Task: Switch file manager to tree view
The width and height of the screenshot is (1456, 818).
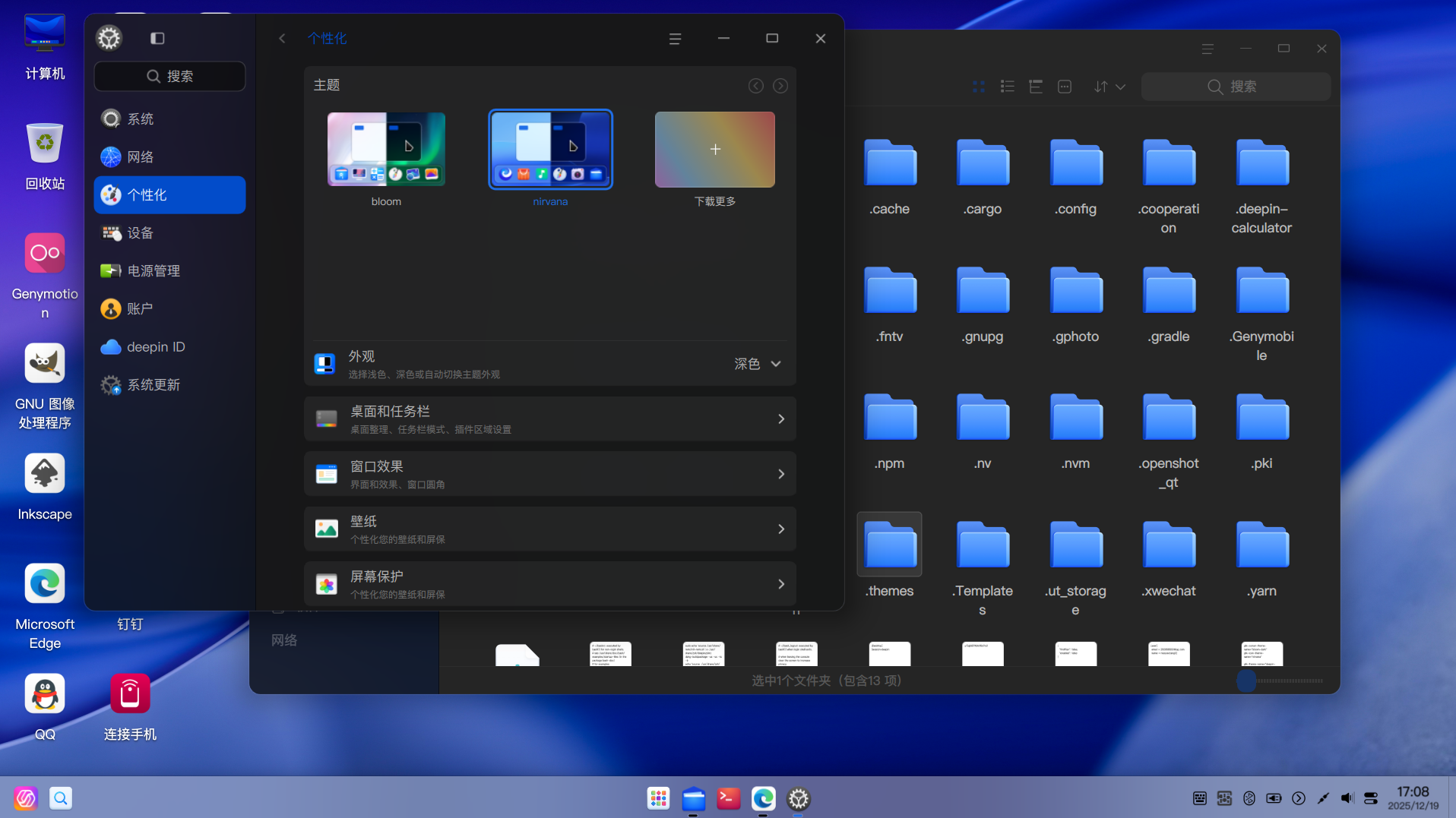Action: (x=1036, y=87)
